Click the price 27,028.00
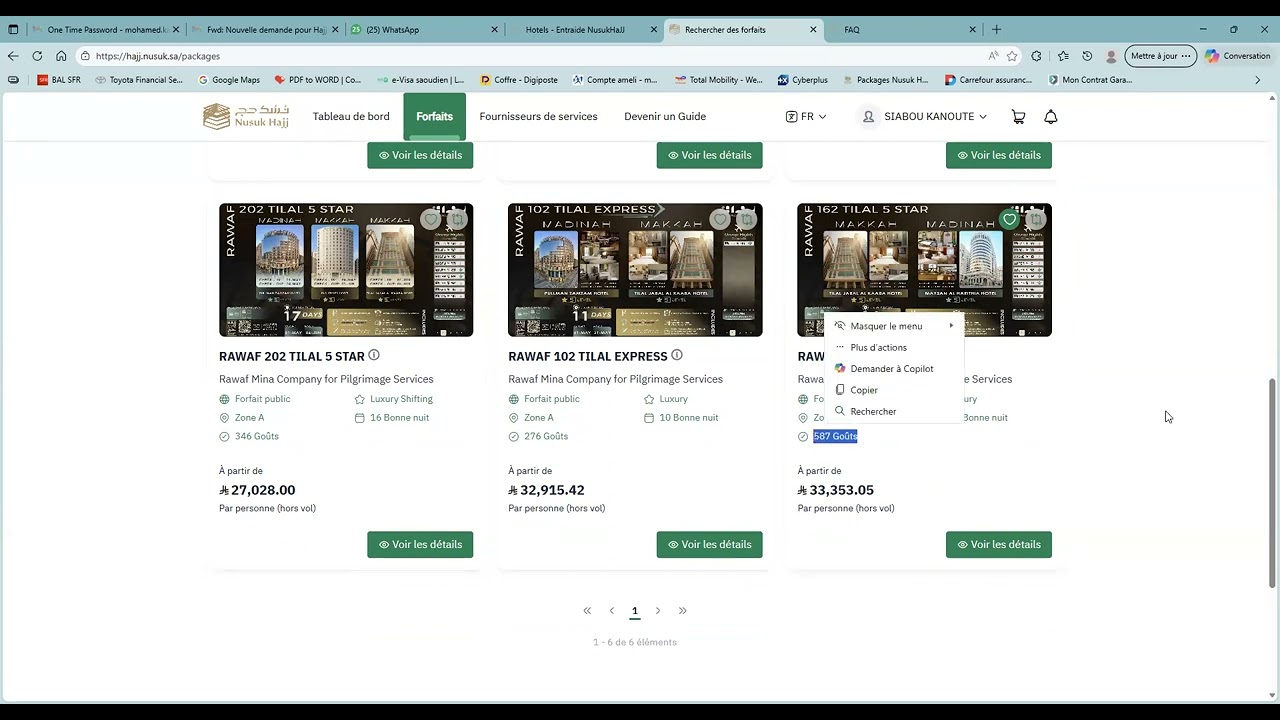The width and height of the screenshot is (1280, 720). 257,490
